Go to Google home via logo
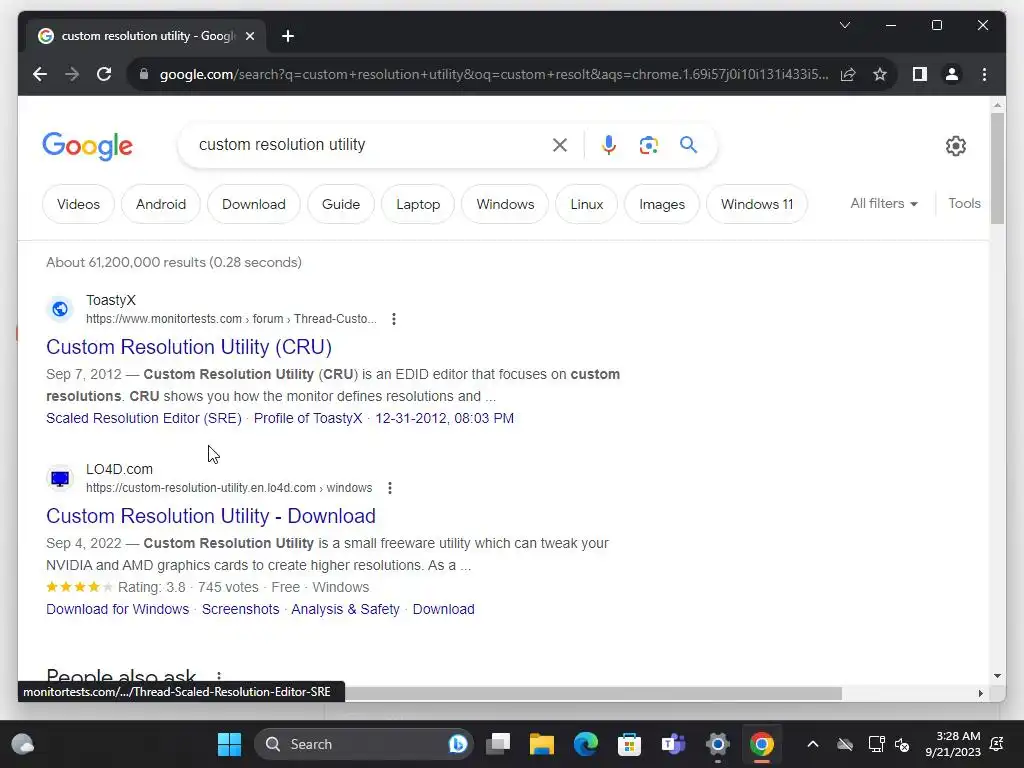 pos(88,145)
